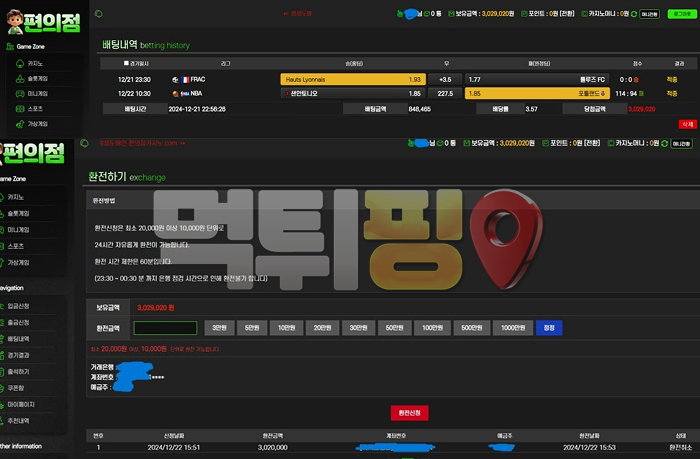The height and width of the screenshot is (459, 700).
Task: Open 추천내역 in navigation sidebar
Action: coord(18,421)
